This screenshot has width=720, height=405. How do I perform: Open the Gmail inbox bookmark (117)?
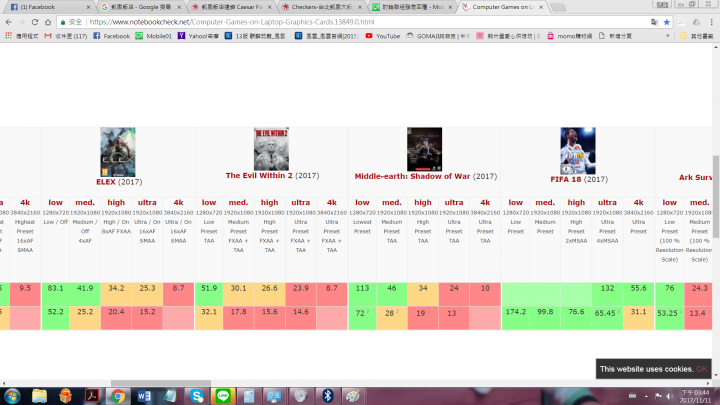pos(66,36)
